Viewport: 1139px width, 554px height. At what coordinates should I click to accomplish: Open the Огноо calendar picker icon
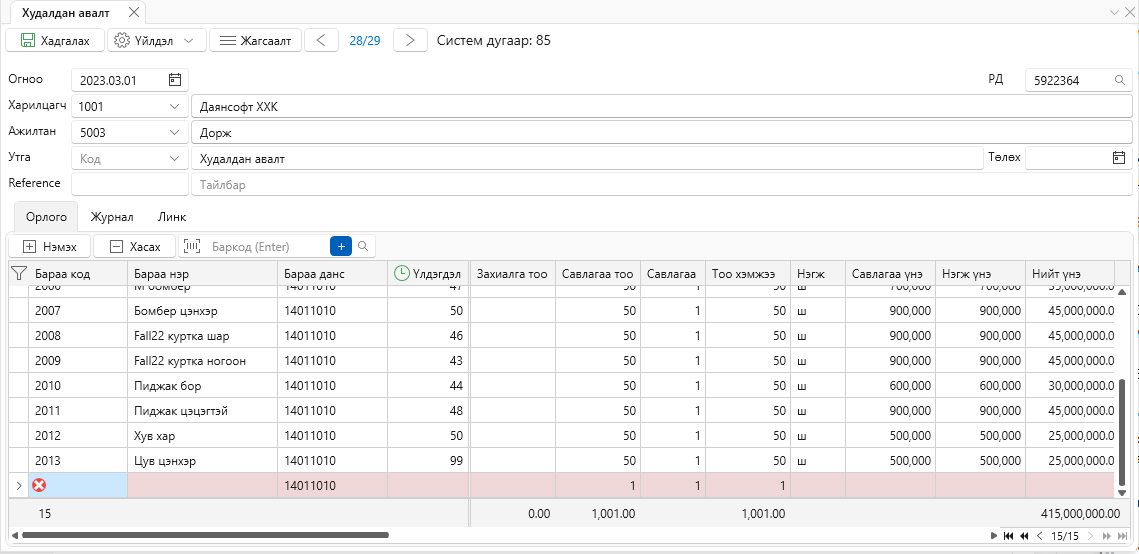coord(174,80)
